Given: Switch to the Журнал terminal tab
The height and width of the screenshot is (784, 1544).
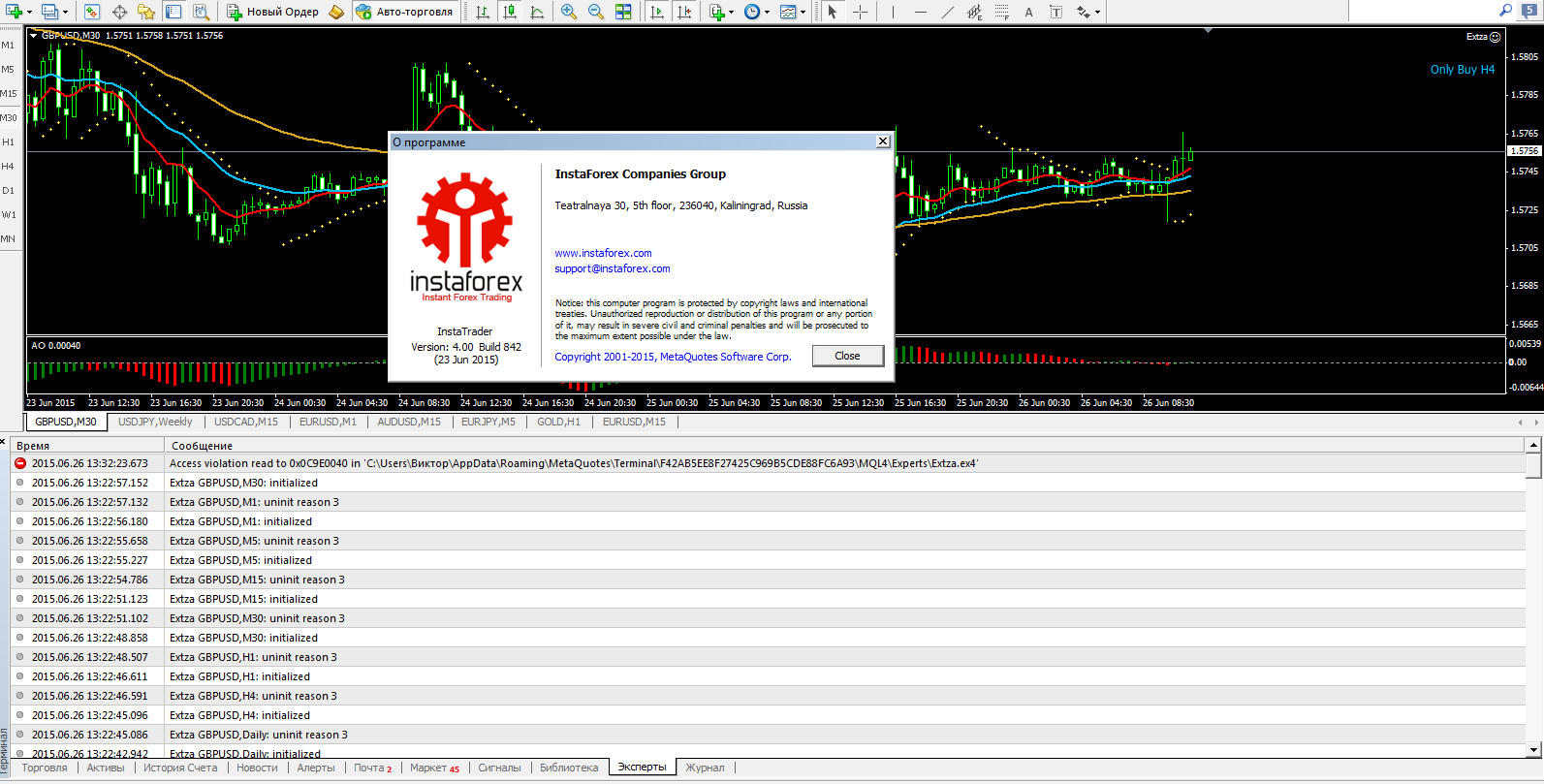Looking at the screenshot, I should pos(705,768).
